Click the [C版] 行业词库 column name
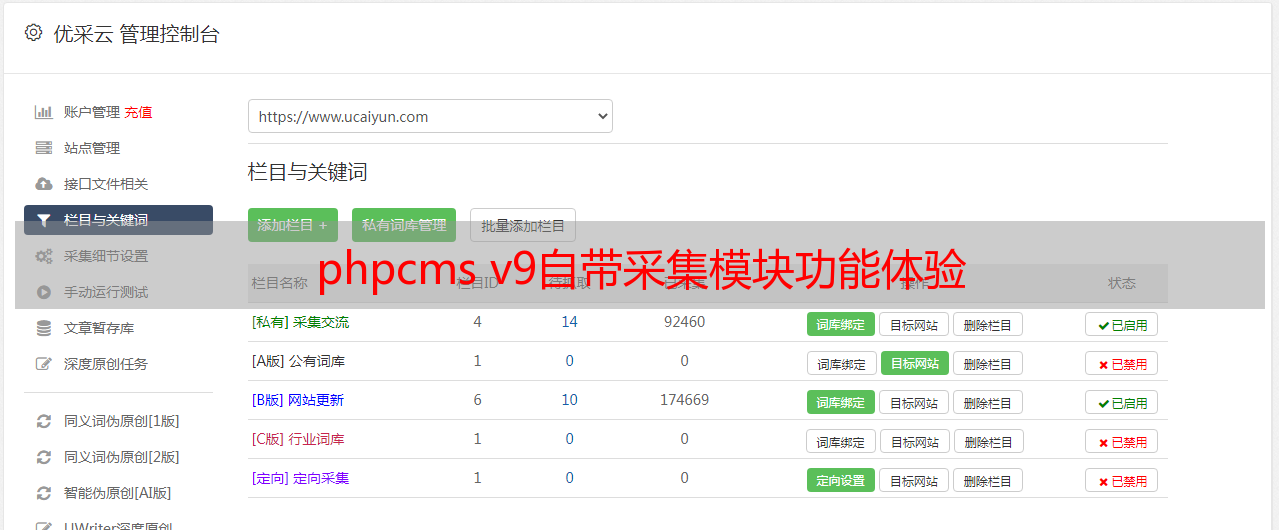This screenshot has height=530, width=1279. (x=298, y=439)
